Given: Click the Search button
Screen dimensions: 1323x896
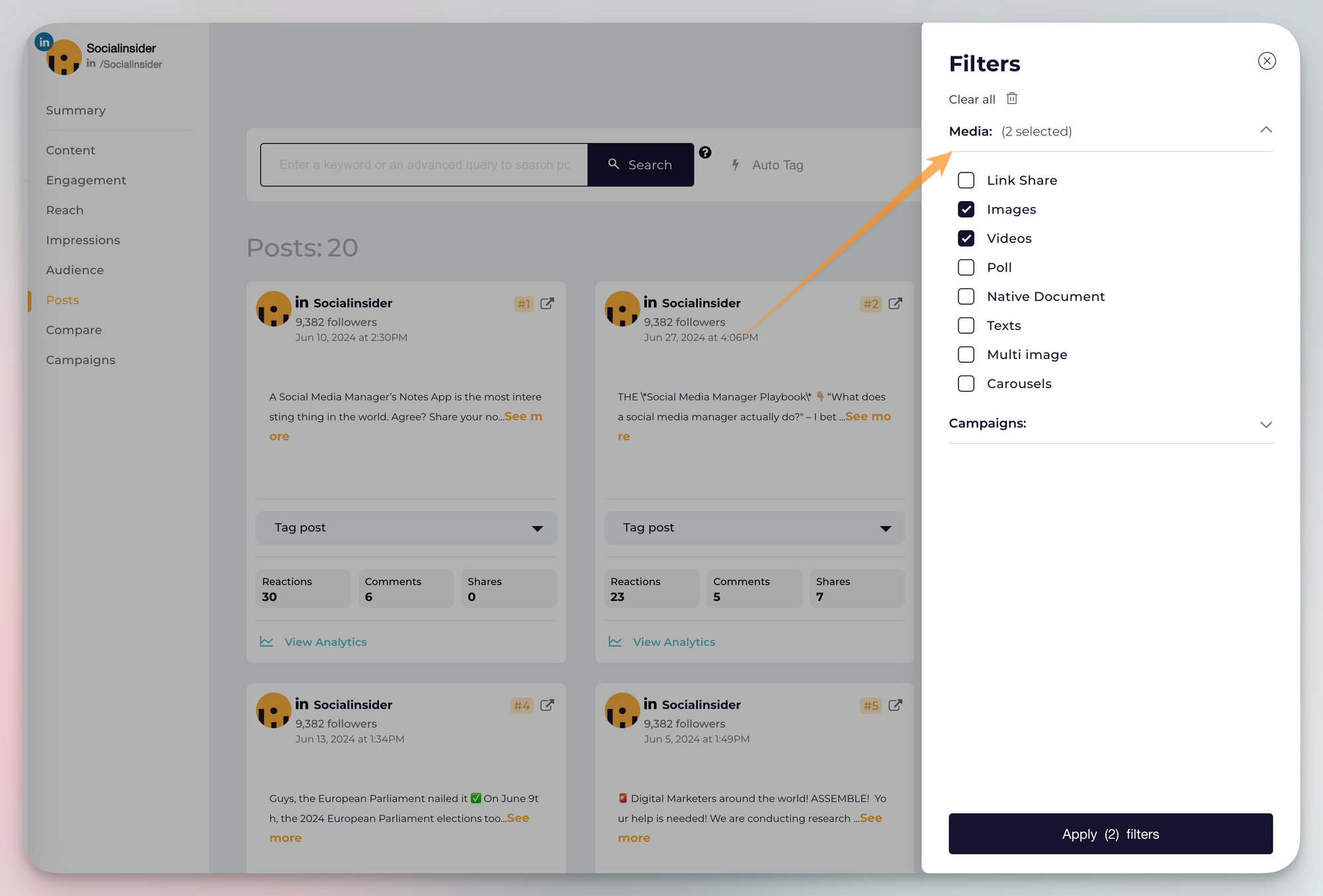Looking at the screenshot, I should (640, 165).
